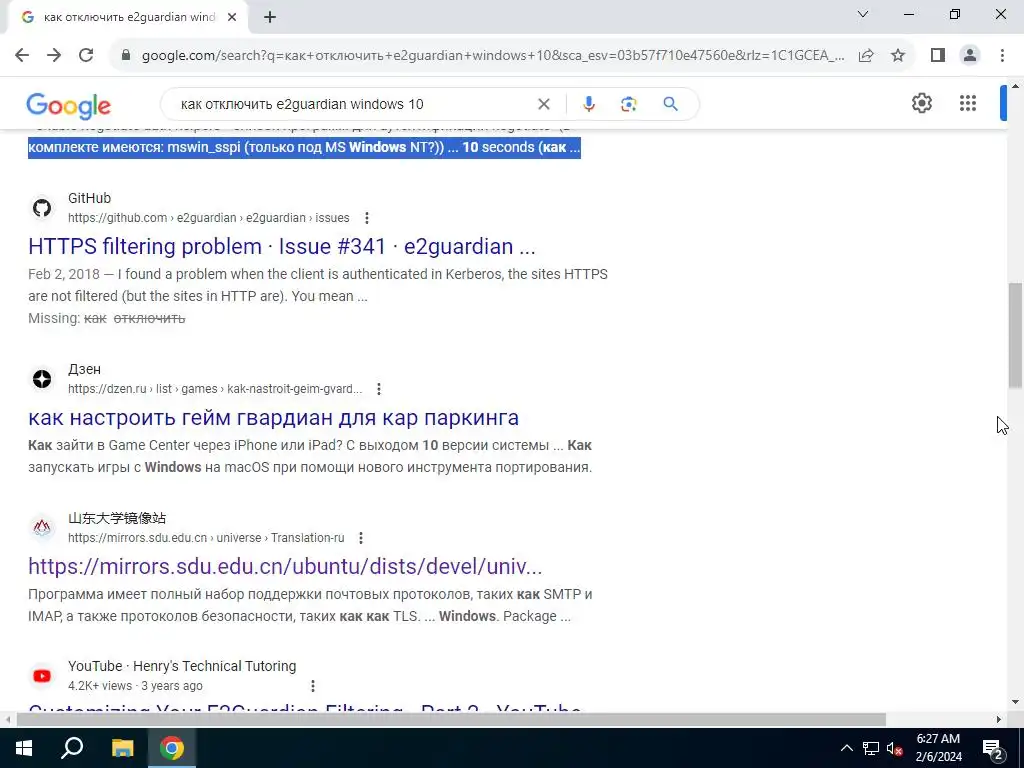The image size is (1024, 768).
Task: Click the mirrors.sdu.edu.cn universe breadcrumb
Action: [x=206, y=537]
